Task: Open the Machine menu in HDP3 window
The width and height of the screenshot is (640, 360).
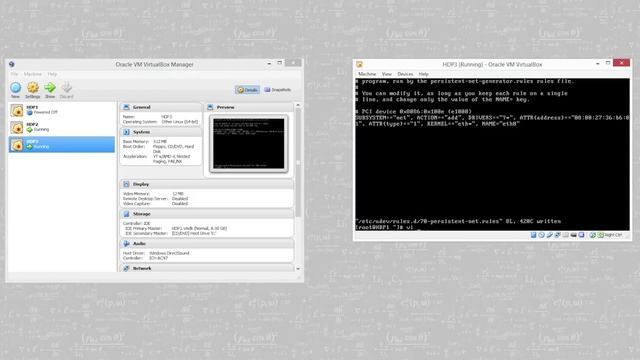Action: coord(367,74)
